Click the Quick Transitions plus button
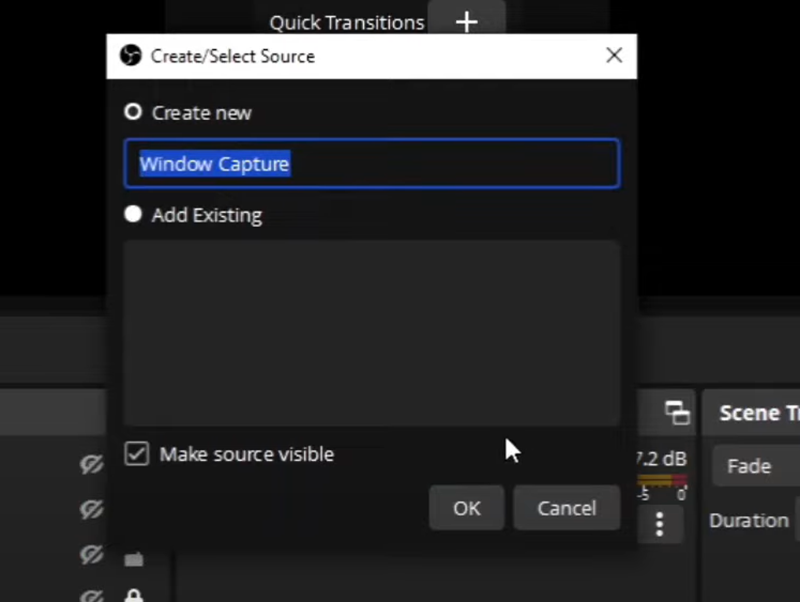Image resolution: width=800 pixels, height=602 pixels. (x=466, y=21)
